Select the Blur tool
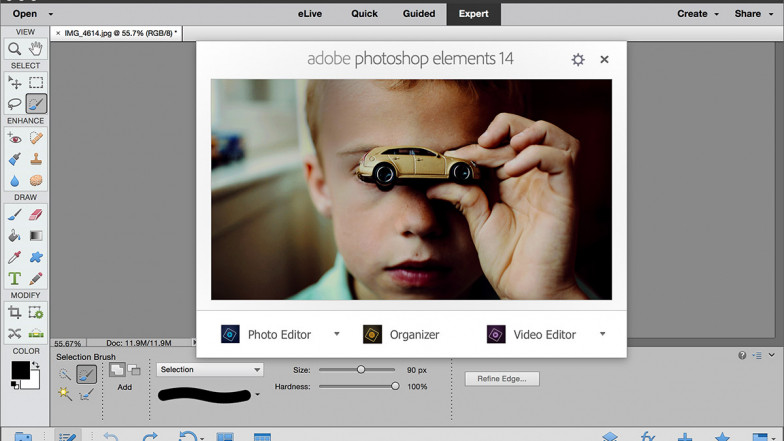Screen dimensions: 784x441 [x=14, y=180]
